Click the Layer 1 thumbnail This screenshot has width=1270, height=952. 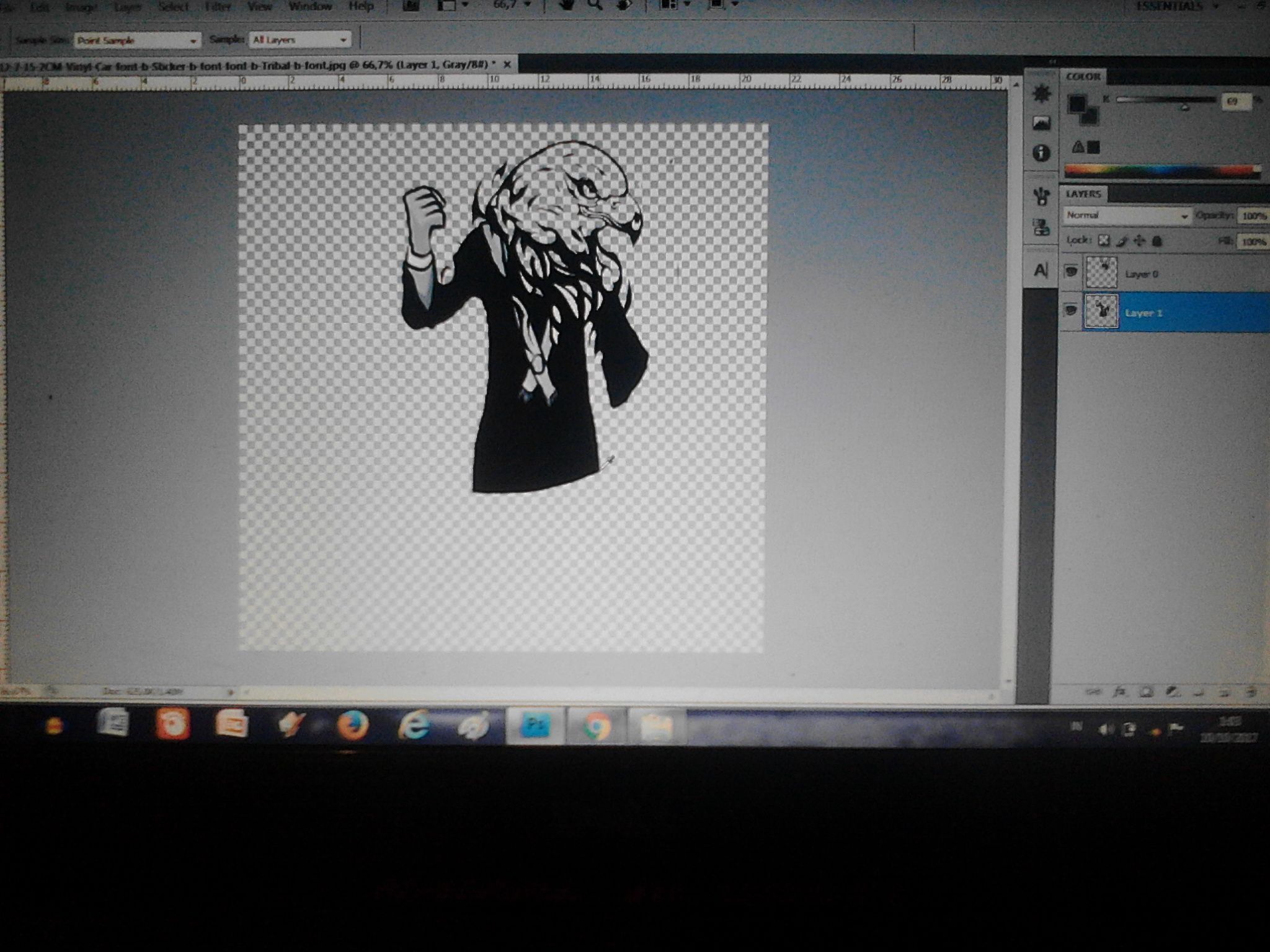coord(1101,311)
